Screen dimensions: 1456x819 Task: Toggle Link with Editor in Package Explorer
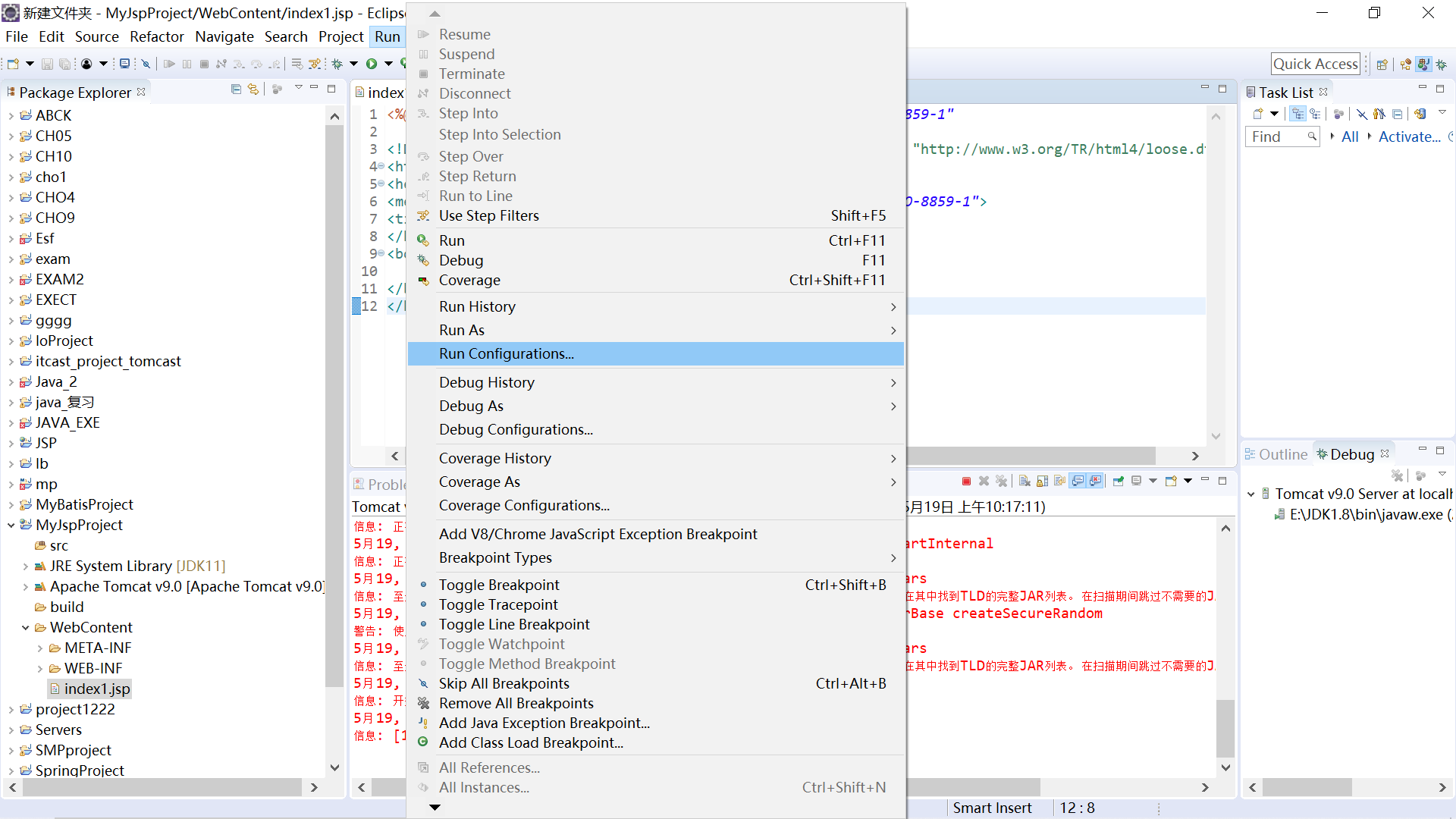(x=253, y=89)
